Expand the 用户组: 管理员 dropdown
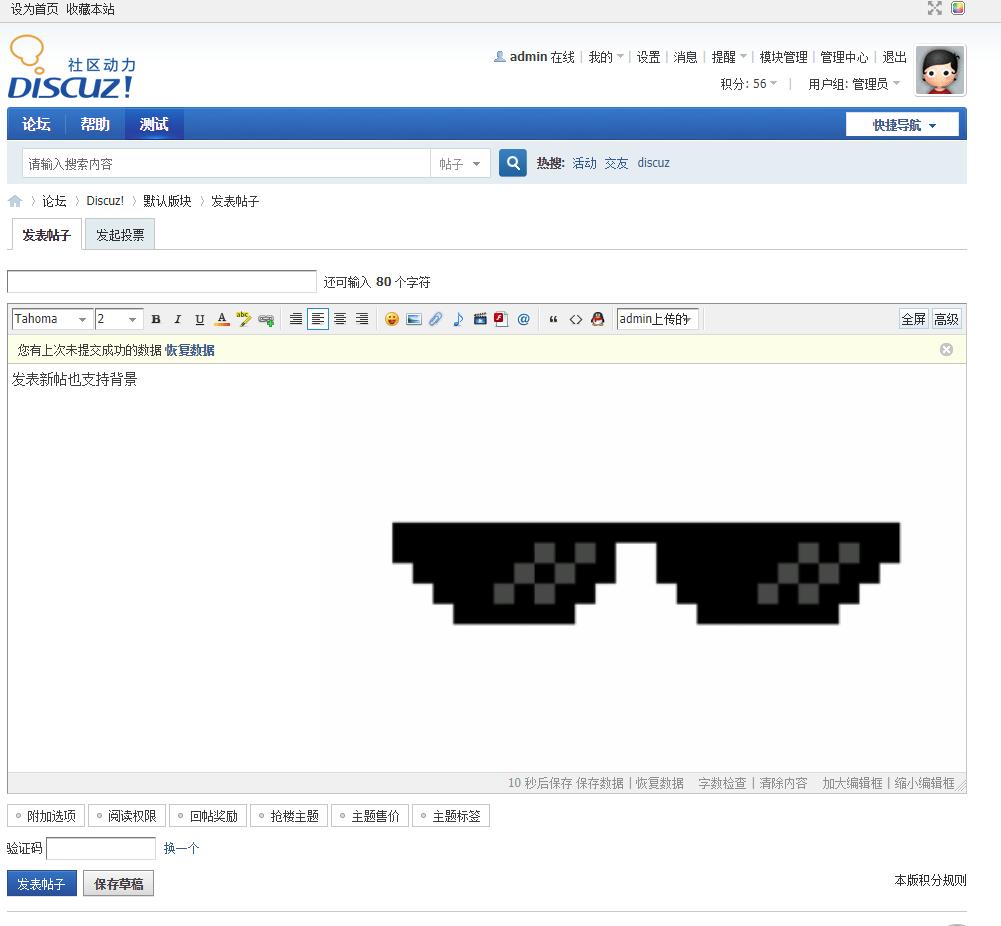 (x=854, y=84)
